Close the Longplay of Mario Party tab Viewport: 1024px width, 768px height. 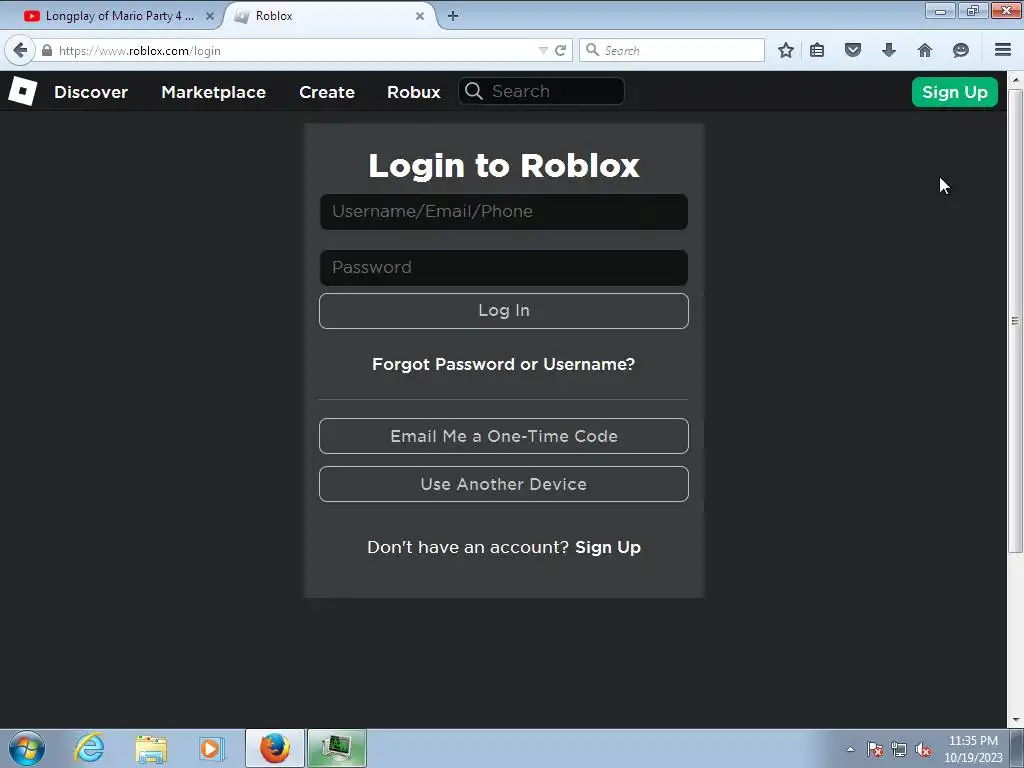click(210, 16)
